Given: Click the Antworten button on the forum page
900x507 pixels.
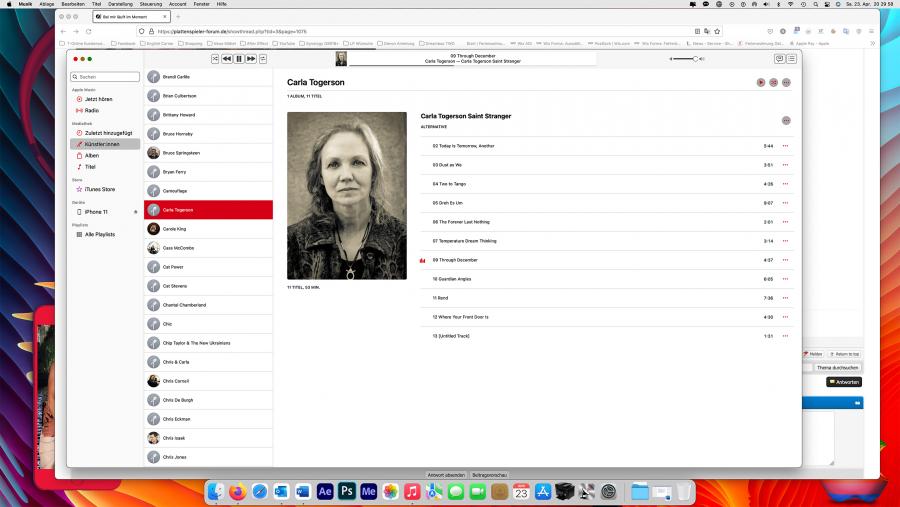Looking at the screenshot, I should click(843, 382).
